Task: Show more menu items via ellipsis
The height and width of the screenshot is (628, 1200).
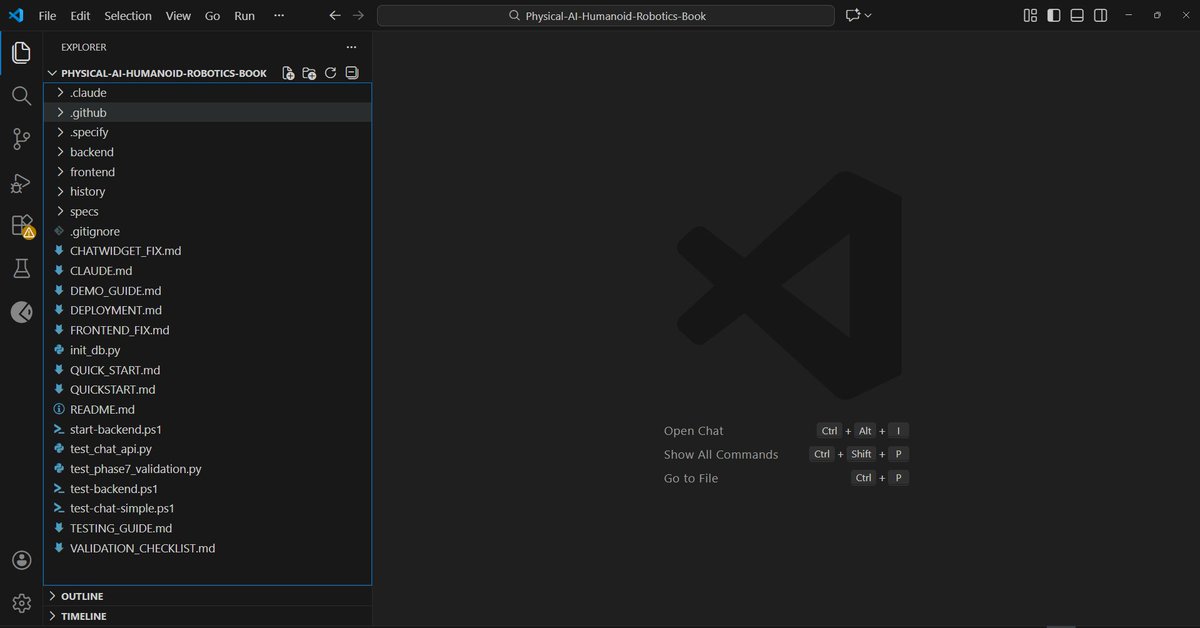Action: click(x=279, y=16)
